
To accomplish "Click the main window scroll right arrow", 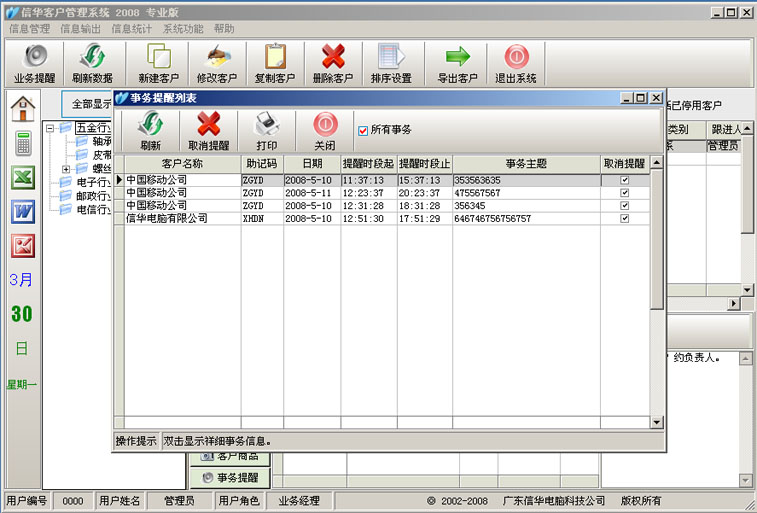I will (x=733, y=304).
